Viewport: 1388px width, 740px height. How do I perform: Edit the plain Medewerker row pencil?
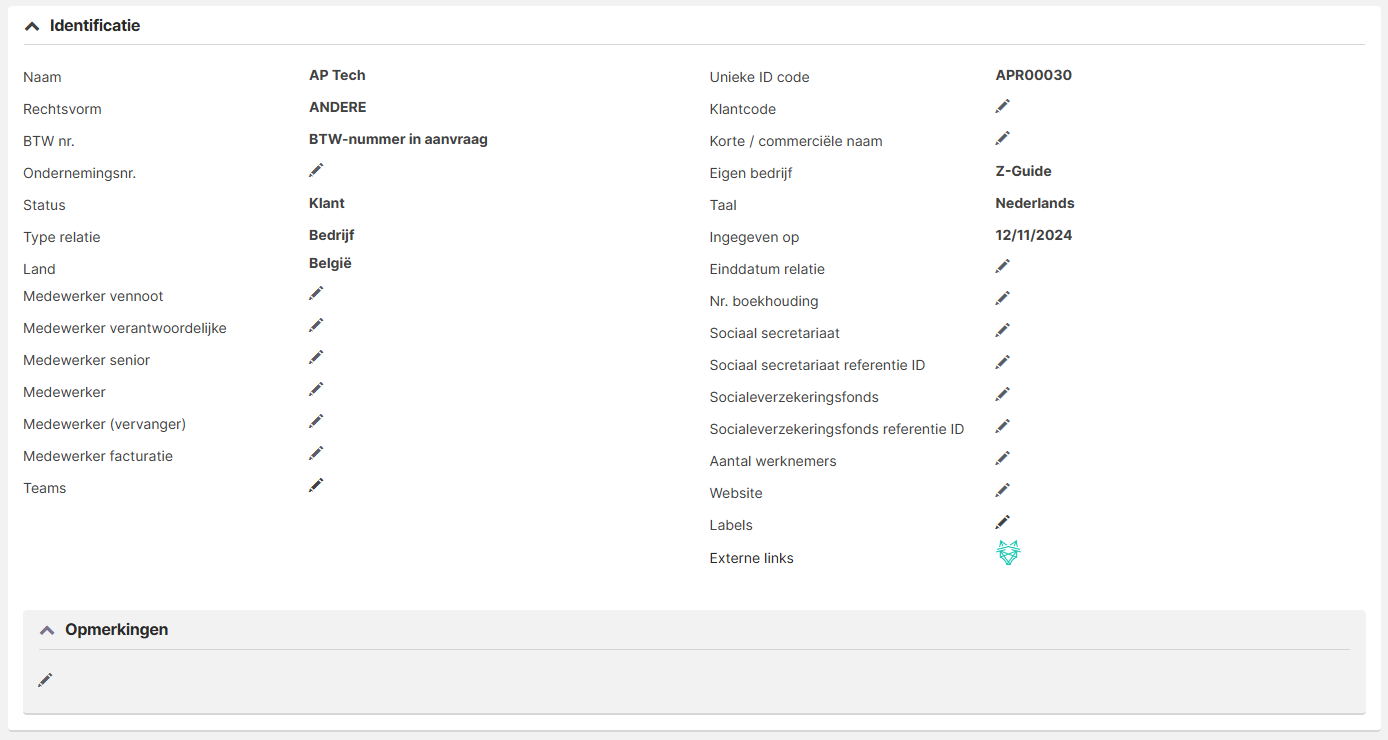coord(316,389)
